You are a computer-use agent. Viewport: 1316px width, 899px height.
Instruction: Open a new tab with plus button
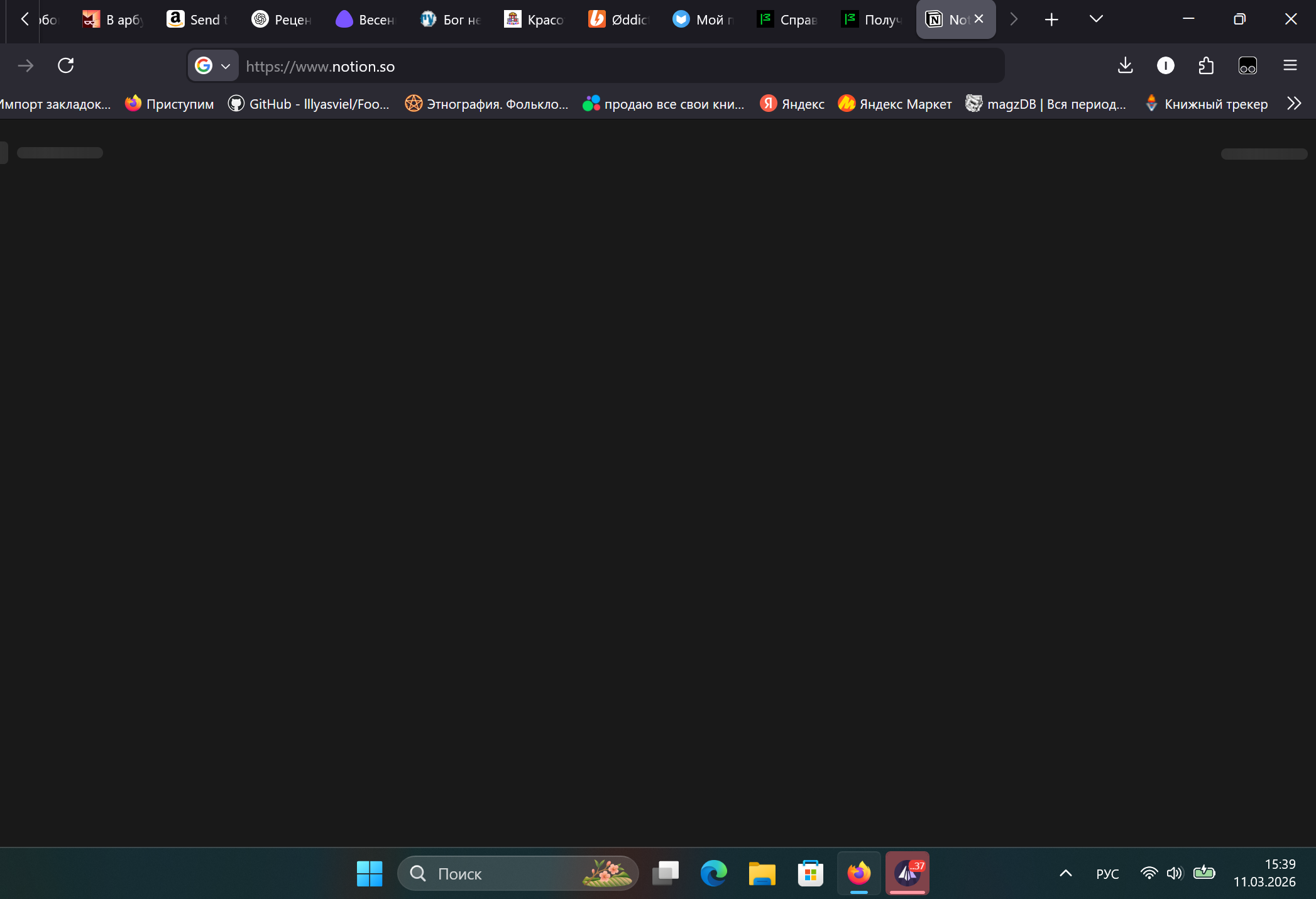pyautogui.click(x=1051, y=19)
